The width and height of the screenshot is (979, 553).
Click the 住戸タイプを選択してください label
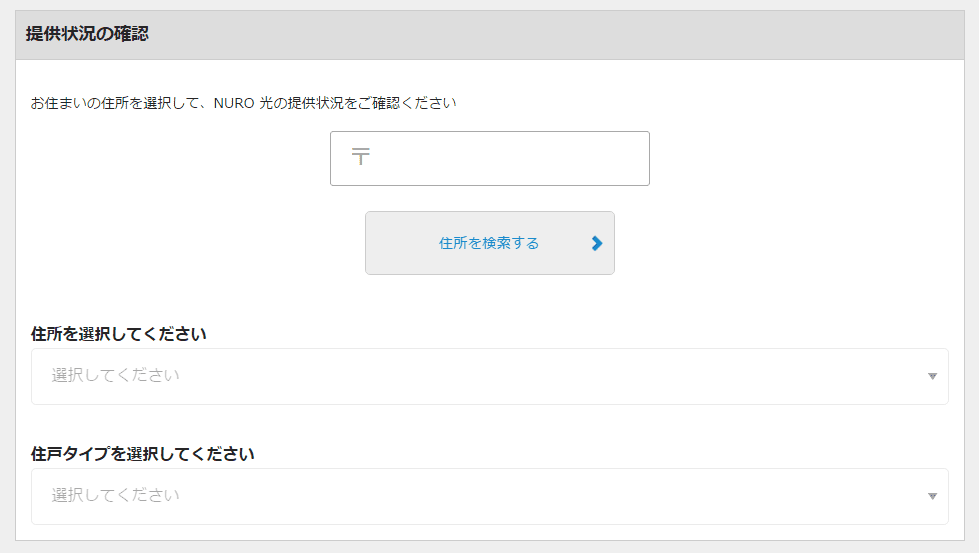[x=142, y=454]
